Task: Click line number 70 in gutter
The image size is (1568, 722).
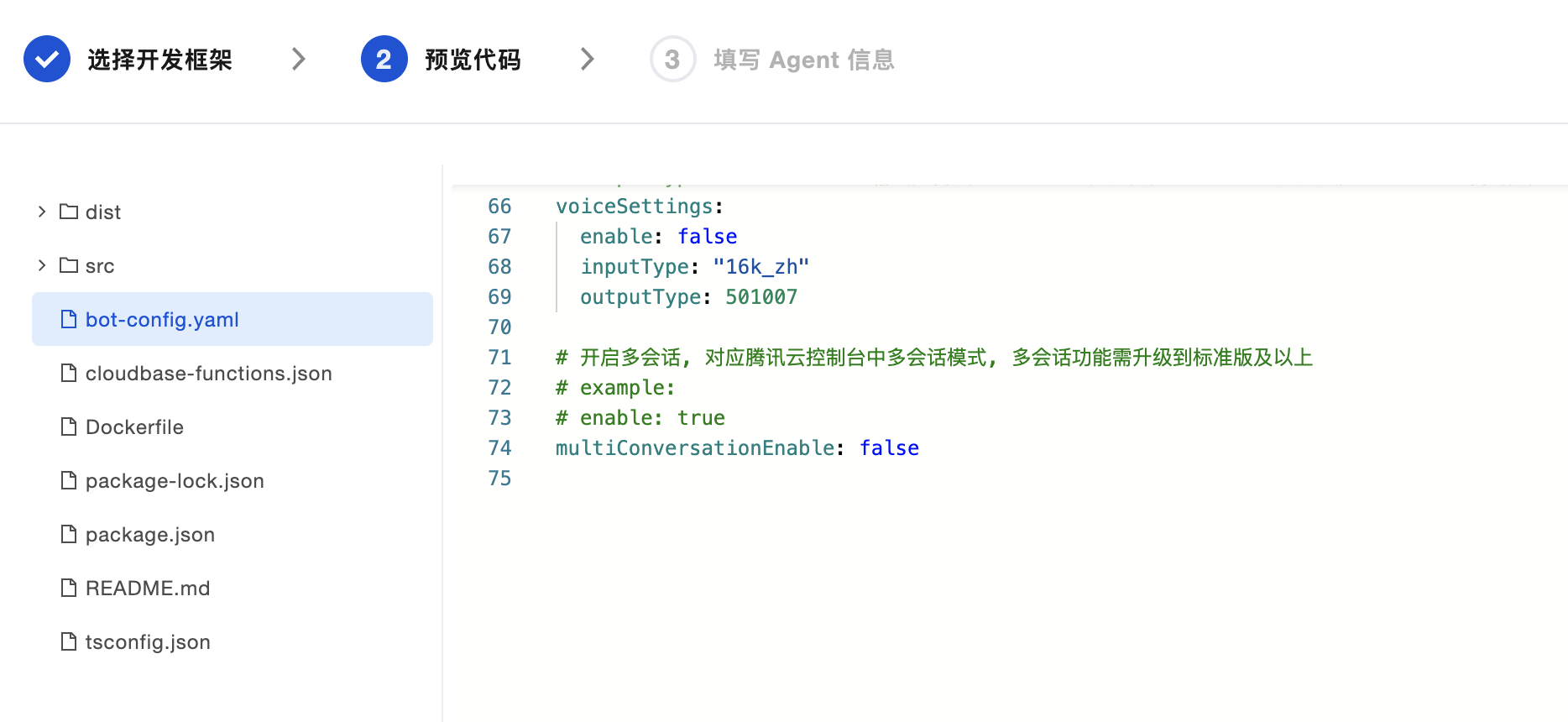Action: click(499, 327)
